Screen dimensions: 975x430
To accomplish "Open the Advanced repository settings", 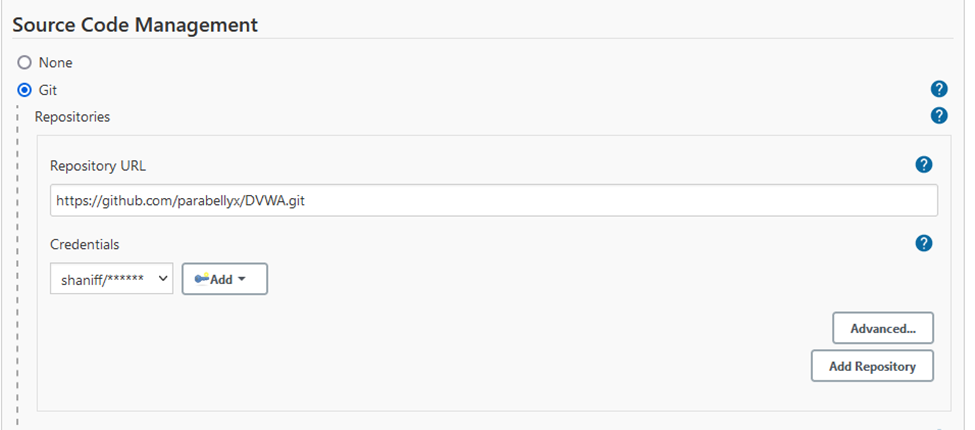I will coord(882,328).
